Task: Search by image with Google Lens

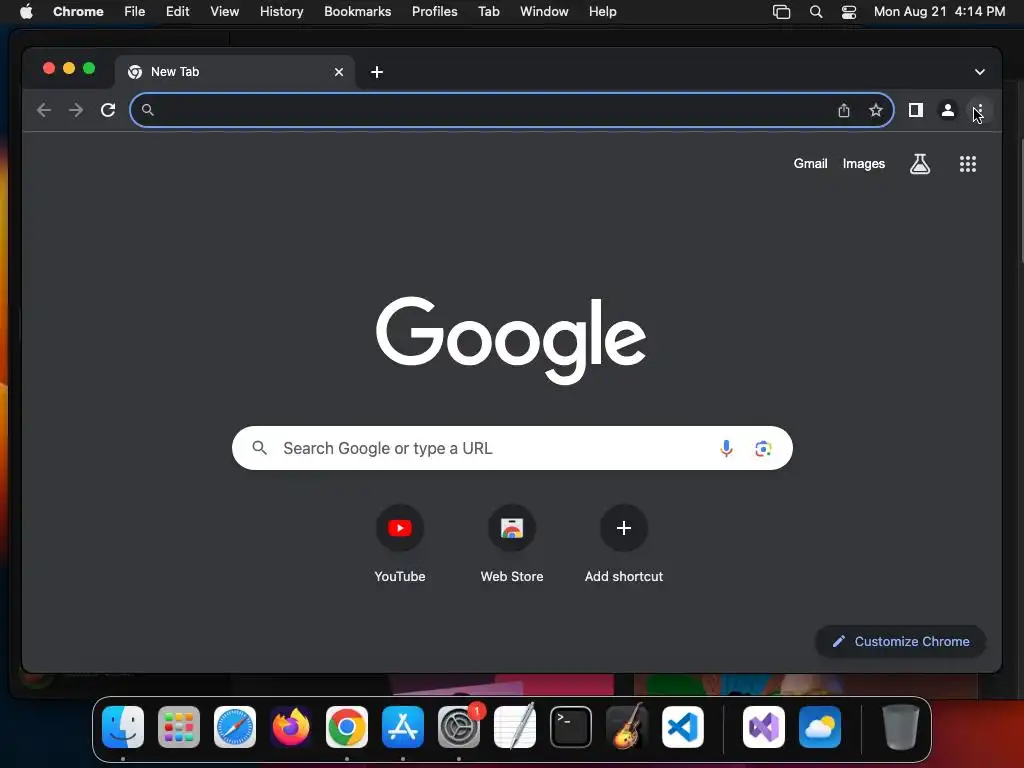Action: pyautogui.click(x=763, y=449)
